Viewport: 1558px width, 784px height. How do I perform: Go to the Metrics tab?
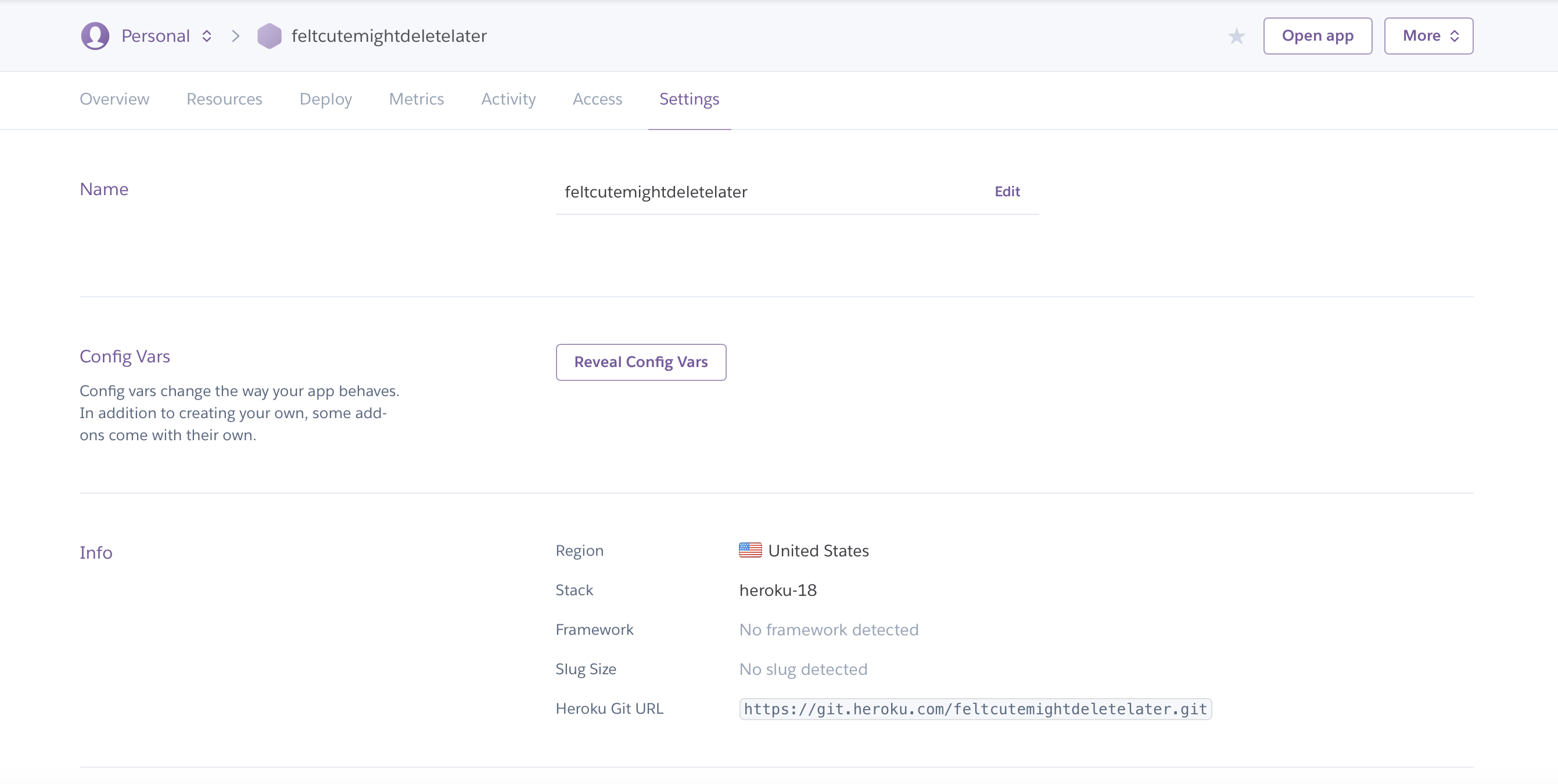pyautogui.click(x=416, y=99)
